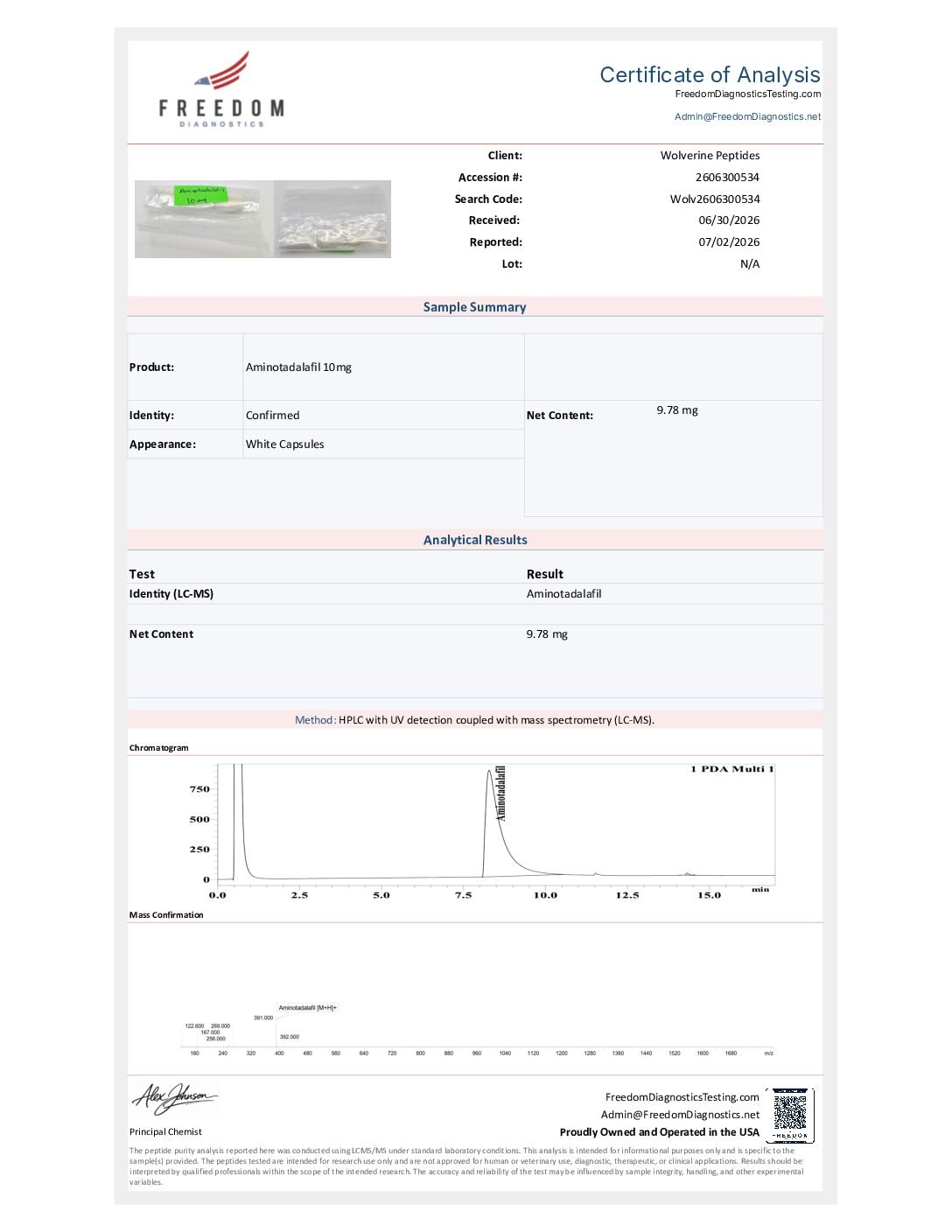The width and height of the screenshot is (952, 1232).
Task: Open the QR code at bottom right
Action: (x=790, y=1115)
